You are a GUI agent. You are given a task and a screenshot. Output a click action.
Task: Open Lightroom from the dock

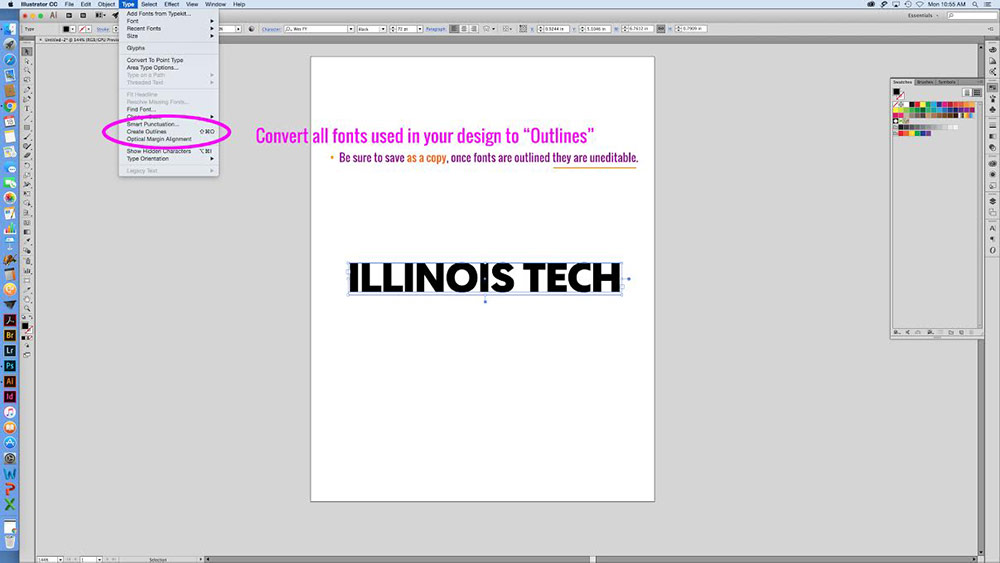point(10,351)
